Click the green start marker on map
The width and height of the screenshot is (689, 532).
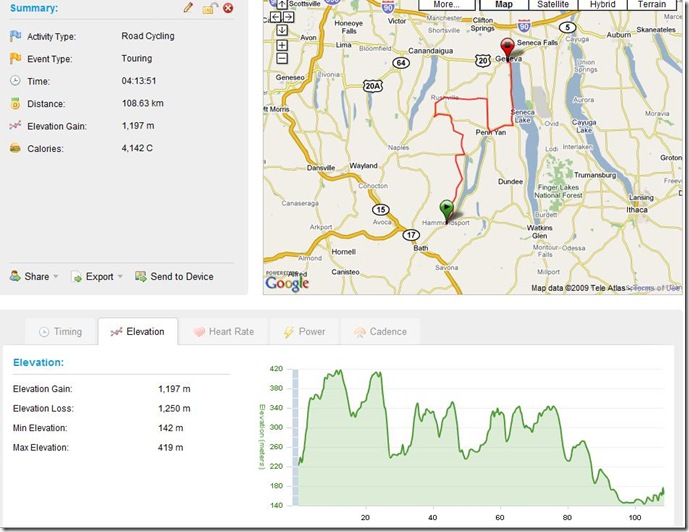[x=446, y=210]
